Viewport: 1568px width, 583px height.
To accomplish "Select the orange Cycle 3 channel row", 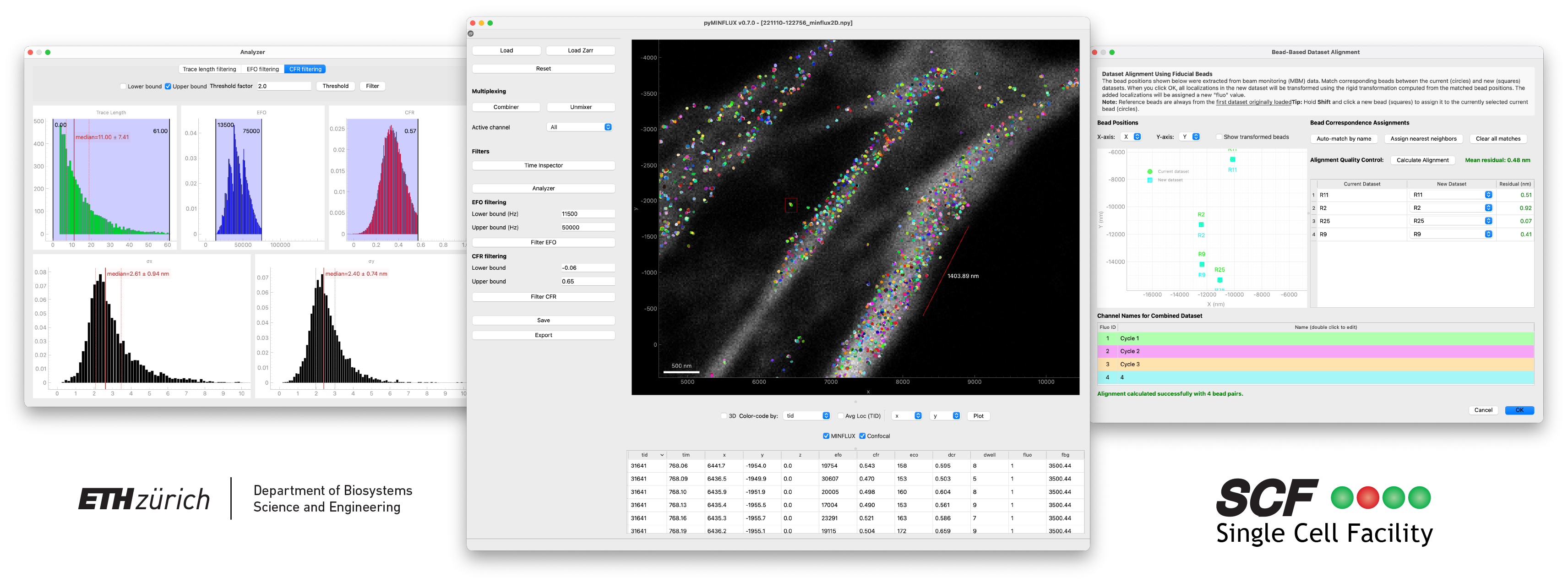I will click(1315, 365).
